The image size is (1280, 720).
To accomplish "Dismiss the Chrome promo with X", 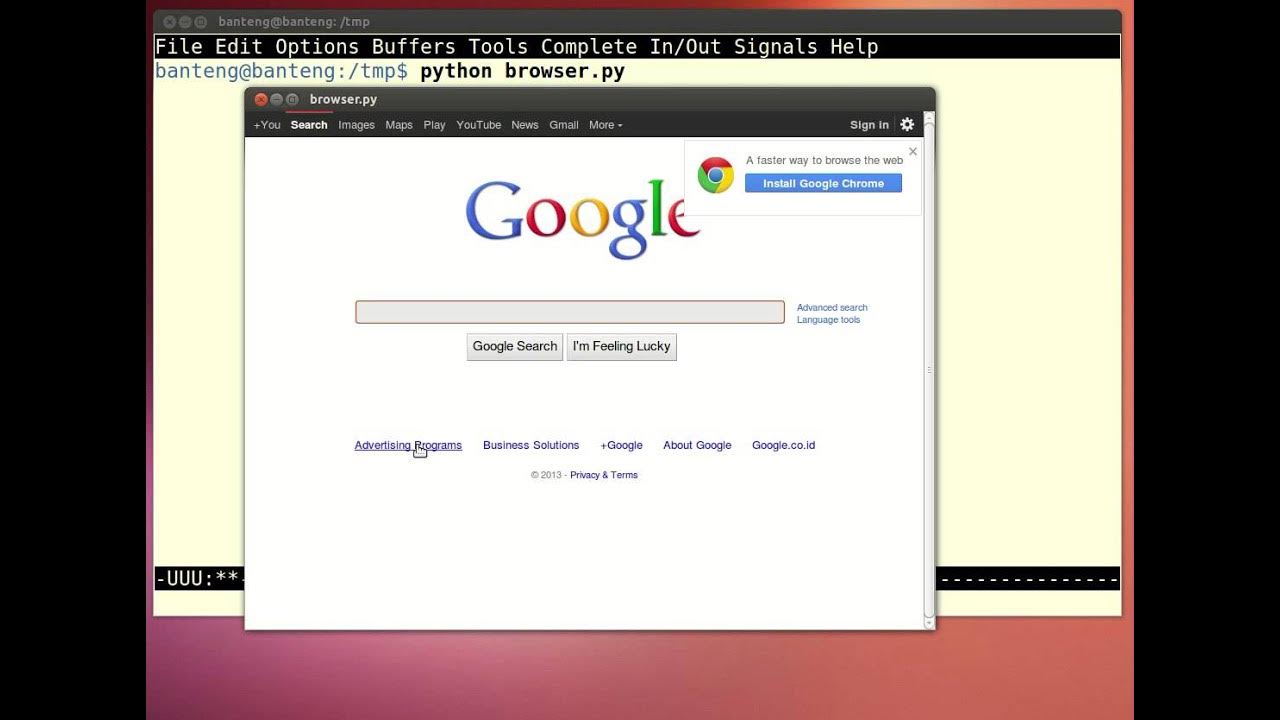I will 912,152.
